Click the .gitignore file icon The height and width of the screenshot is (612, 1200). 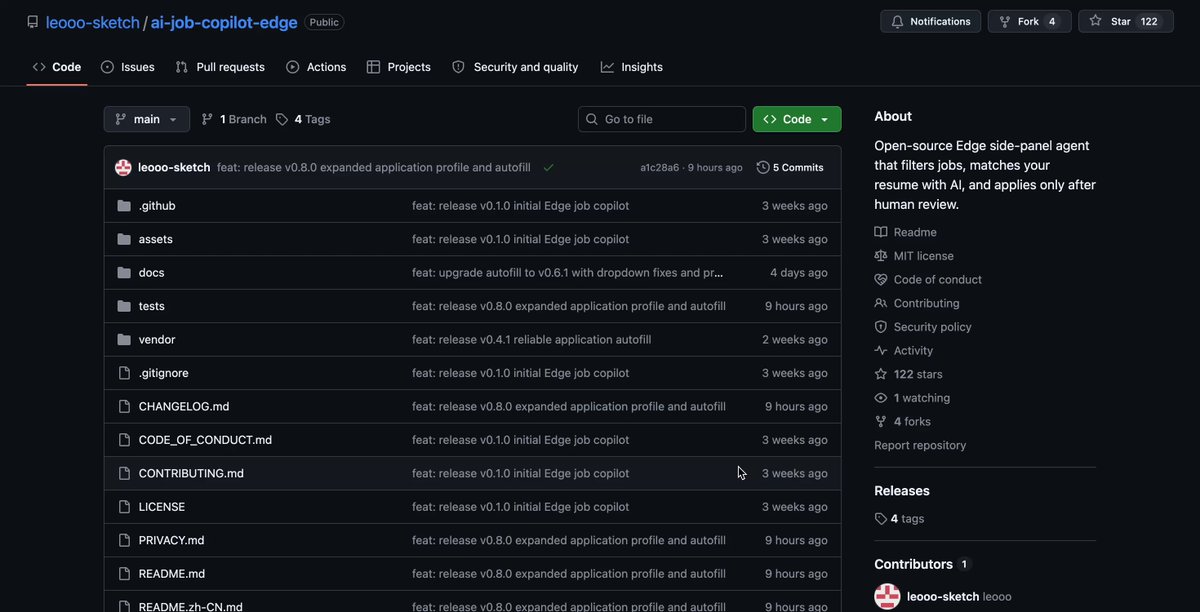pyautogui.click(x=124, y=373)
